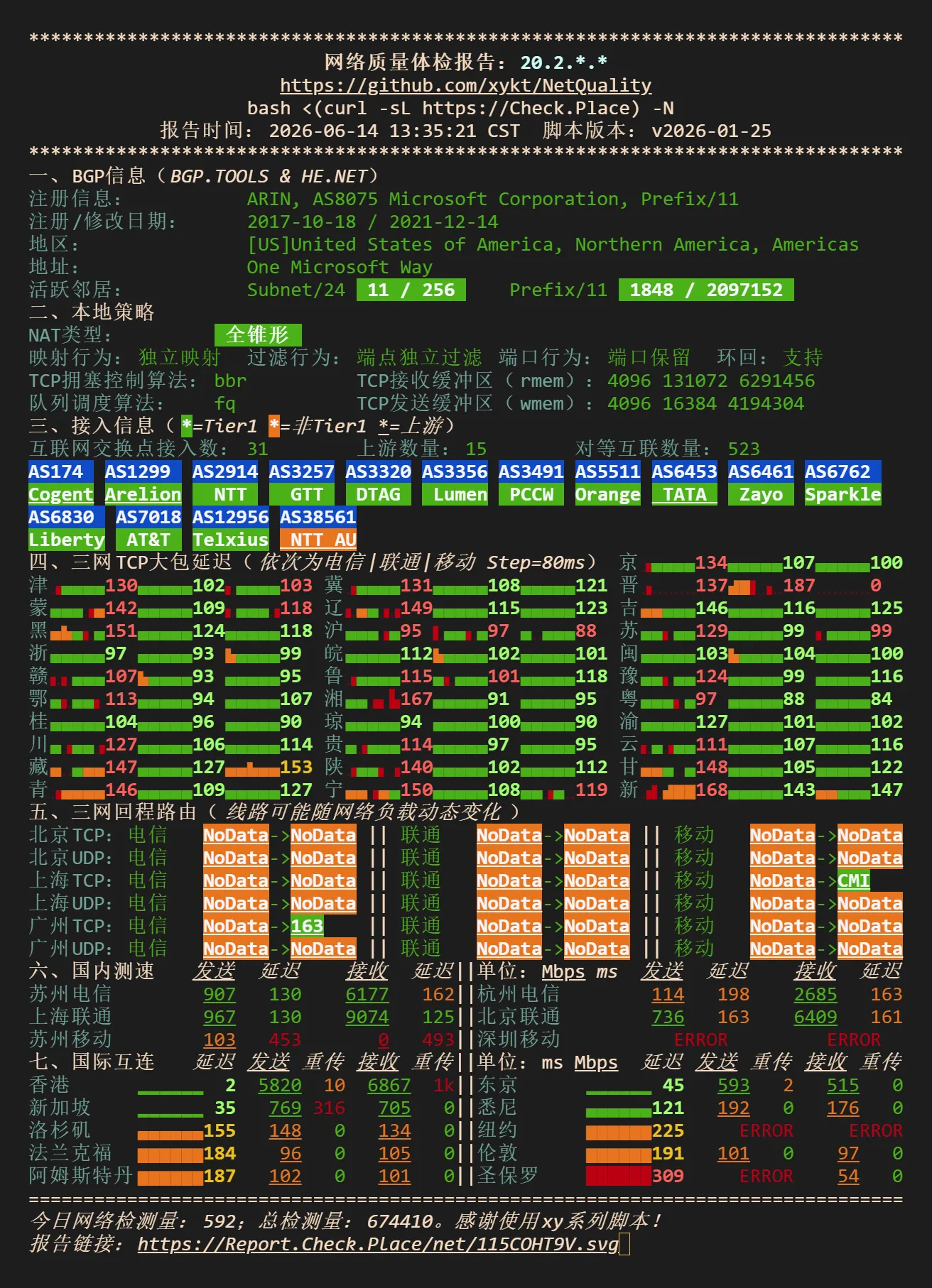Click the underlined 'Cogent' upstream label
Image resolution: width=932 pixels, height=1288 pixels.
pyautogui.click(x=61, y=494)
